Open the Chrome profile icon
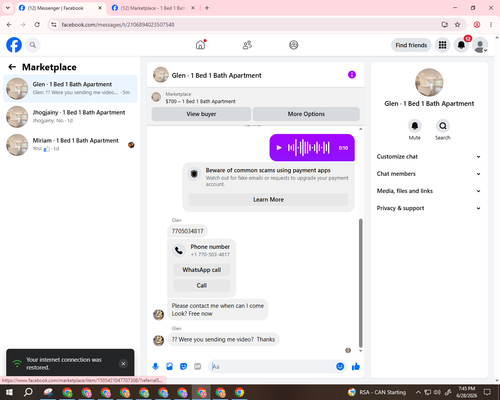The height and width of the screenshot is (400, 500). pyautogui.click(x=477, y=25)
